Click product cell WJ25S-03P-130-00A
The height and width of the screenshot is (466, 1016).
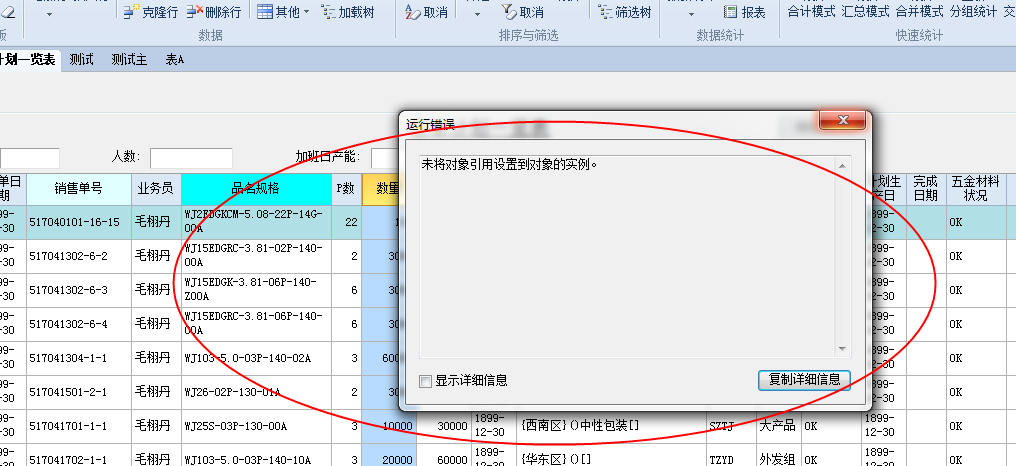point(256,426)
